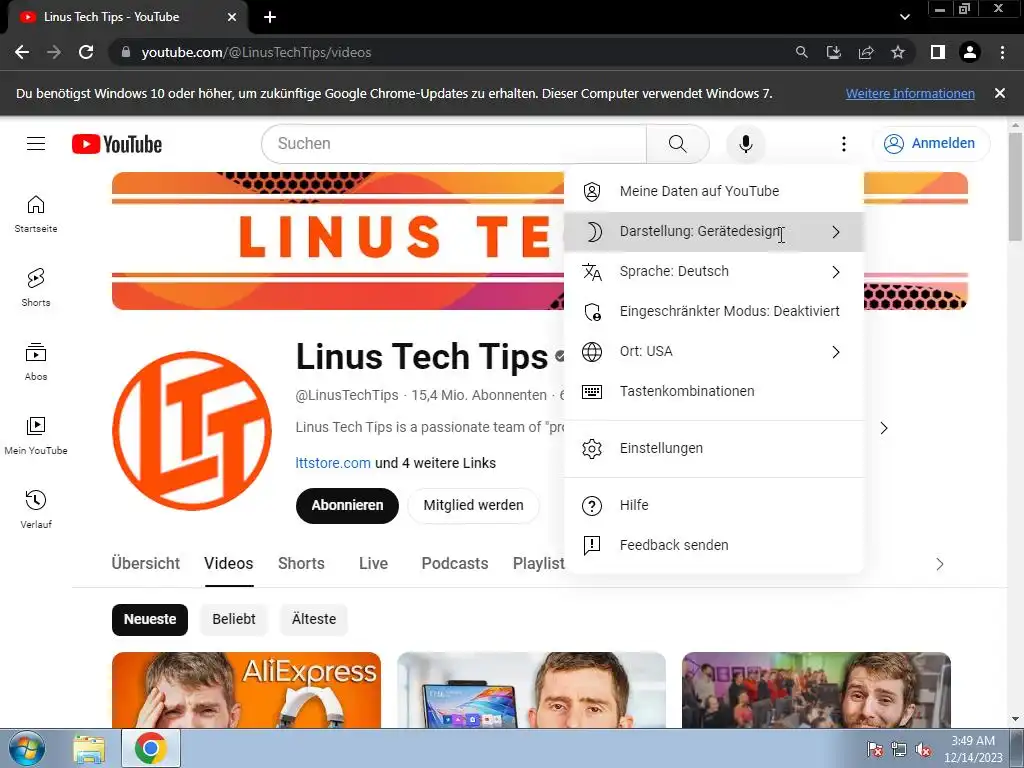Open File Explorer from the taskbar
1024x768 pixels.
point(89,749)
